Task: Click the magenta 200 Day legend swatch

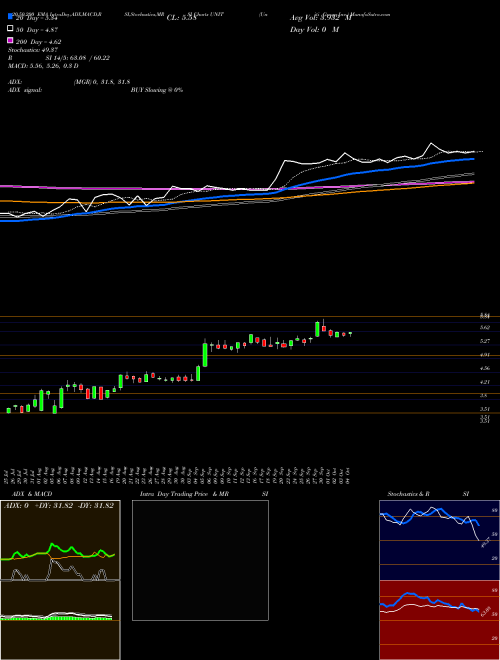Action: coord(11,41)
